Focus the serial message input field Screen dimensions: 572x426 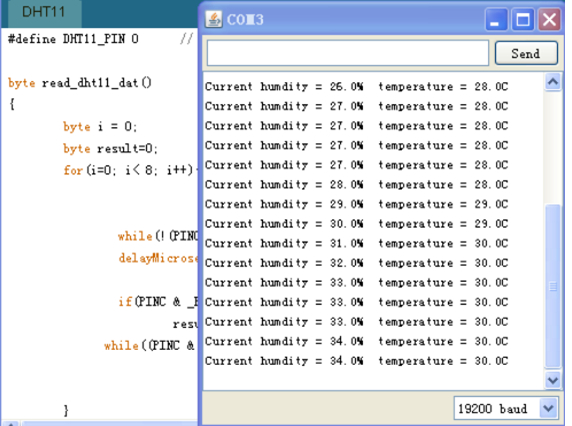(348, 53)
